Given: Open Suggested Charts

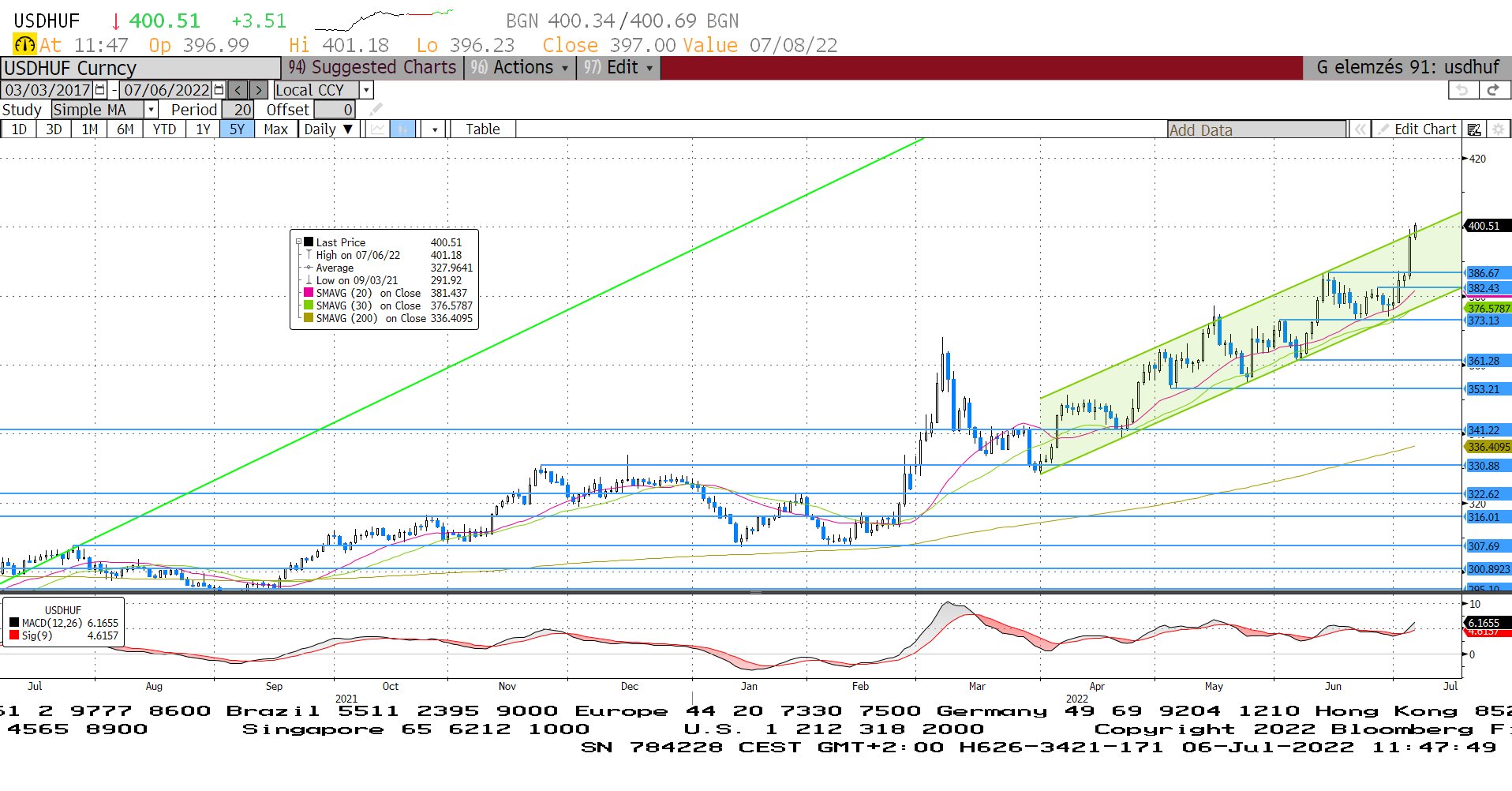Looking at the screenshot, I should point(372,68).
